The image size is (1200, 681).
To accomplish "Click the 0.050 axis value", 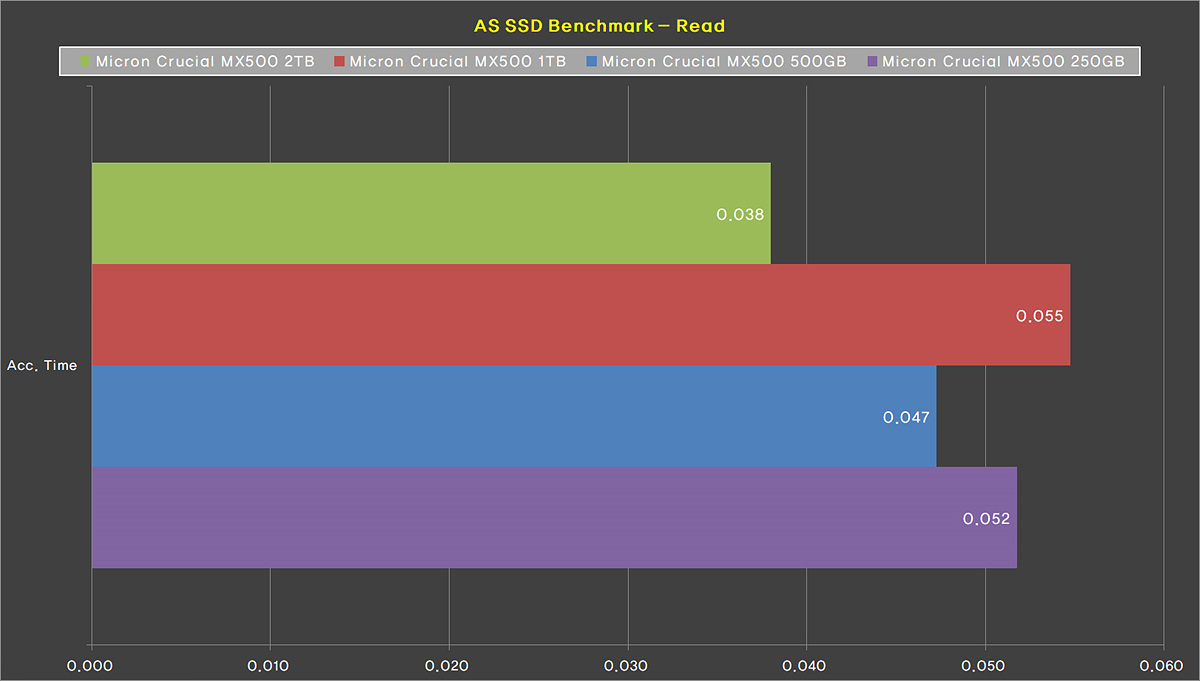I will pos(985,664).
